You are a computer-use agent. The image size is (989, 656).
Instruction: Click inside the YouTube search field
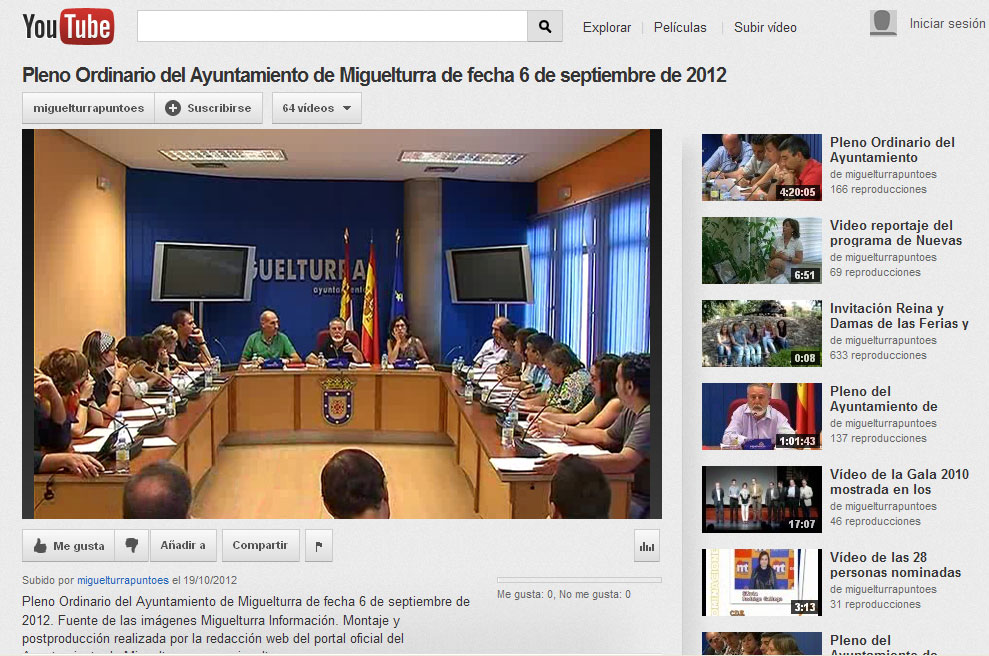point(332,27)
